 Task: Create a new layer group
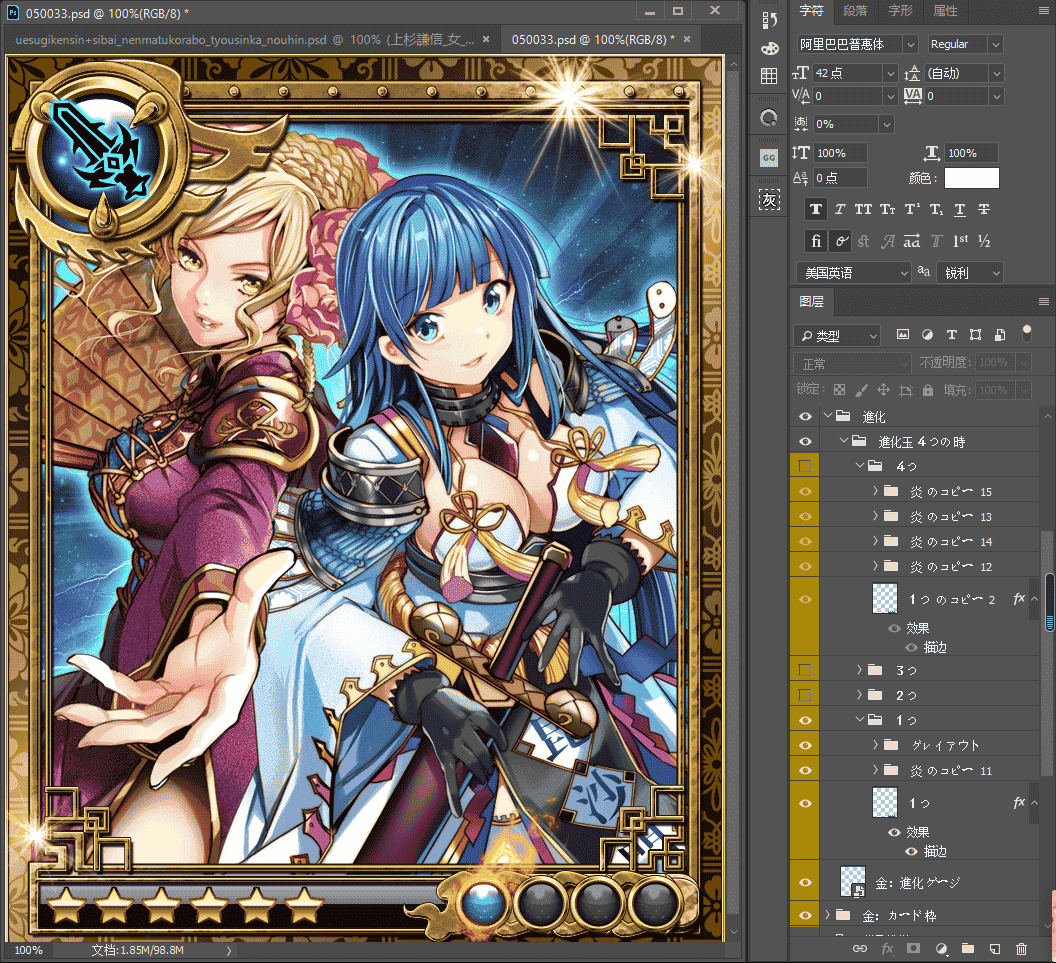click(x=968, y=949)
